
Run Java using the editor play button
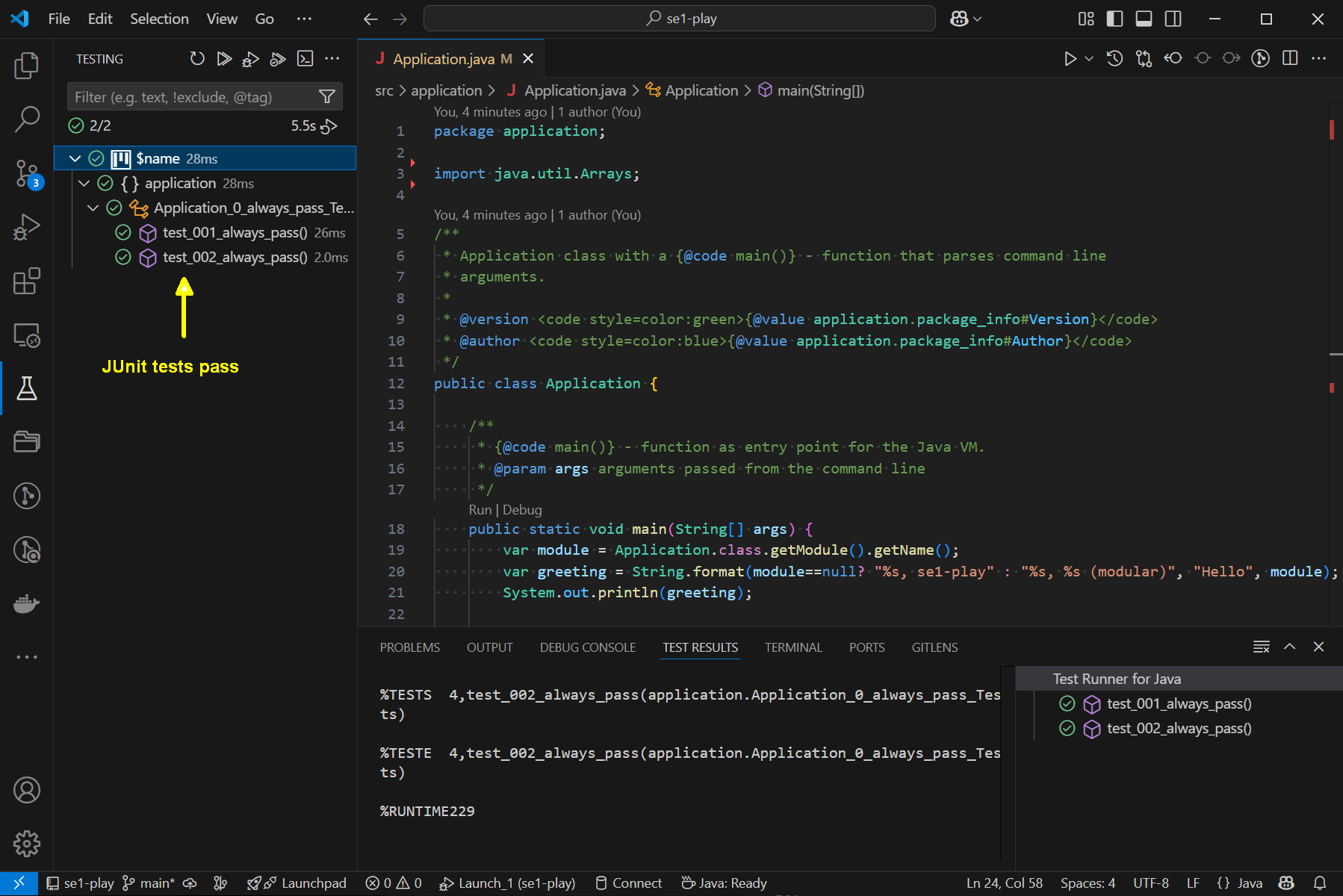(1070, 58)
